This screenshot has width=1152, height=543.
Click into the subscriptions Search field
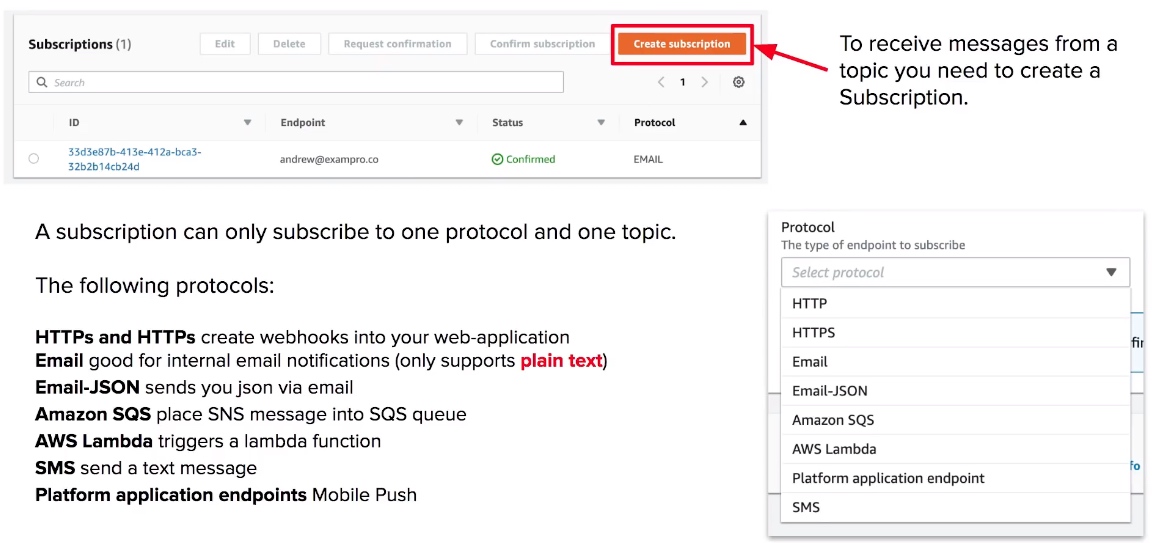tap(296, 82)
